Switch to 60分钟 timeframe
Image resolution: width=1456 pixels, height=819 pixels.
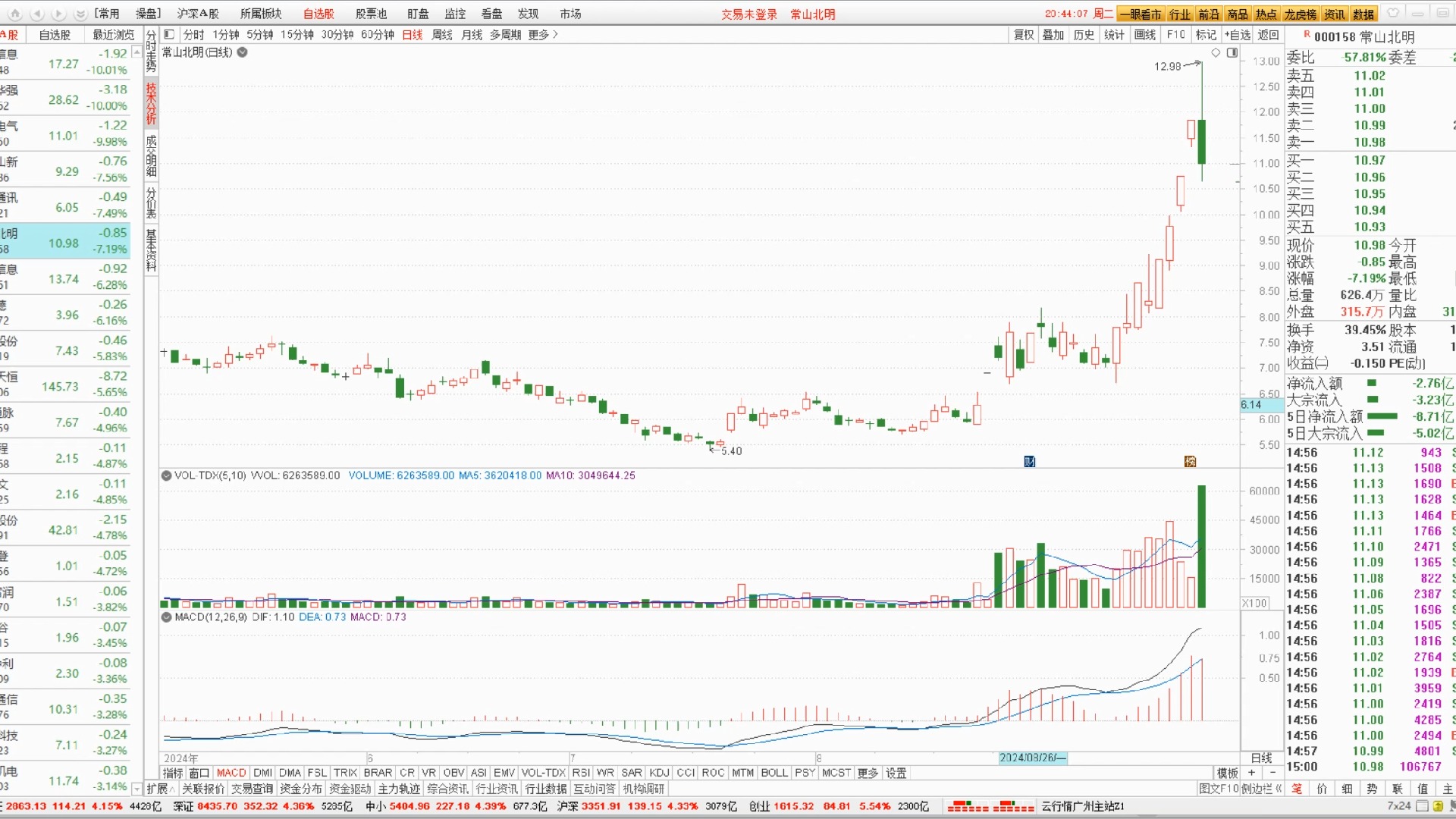click(378, 35)
